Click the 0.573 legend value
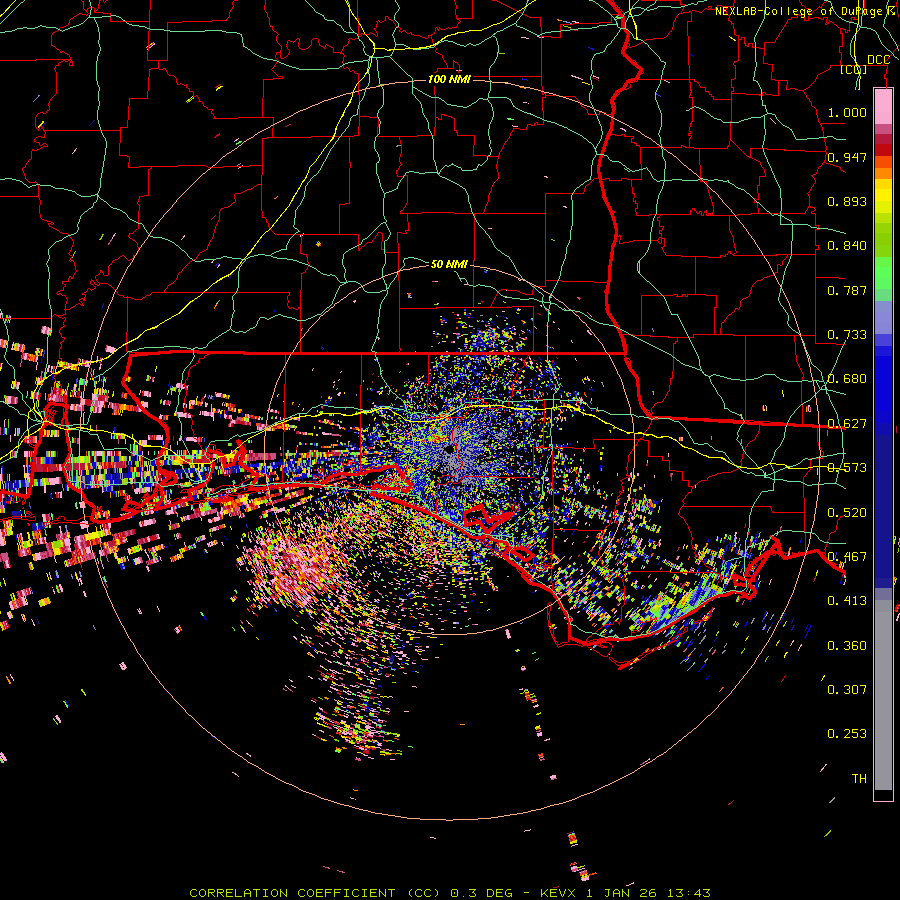The height and width of the screenshot is (900, 900). (x=847, y=468)
